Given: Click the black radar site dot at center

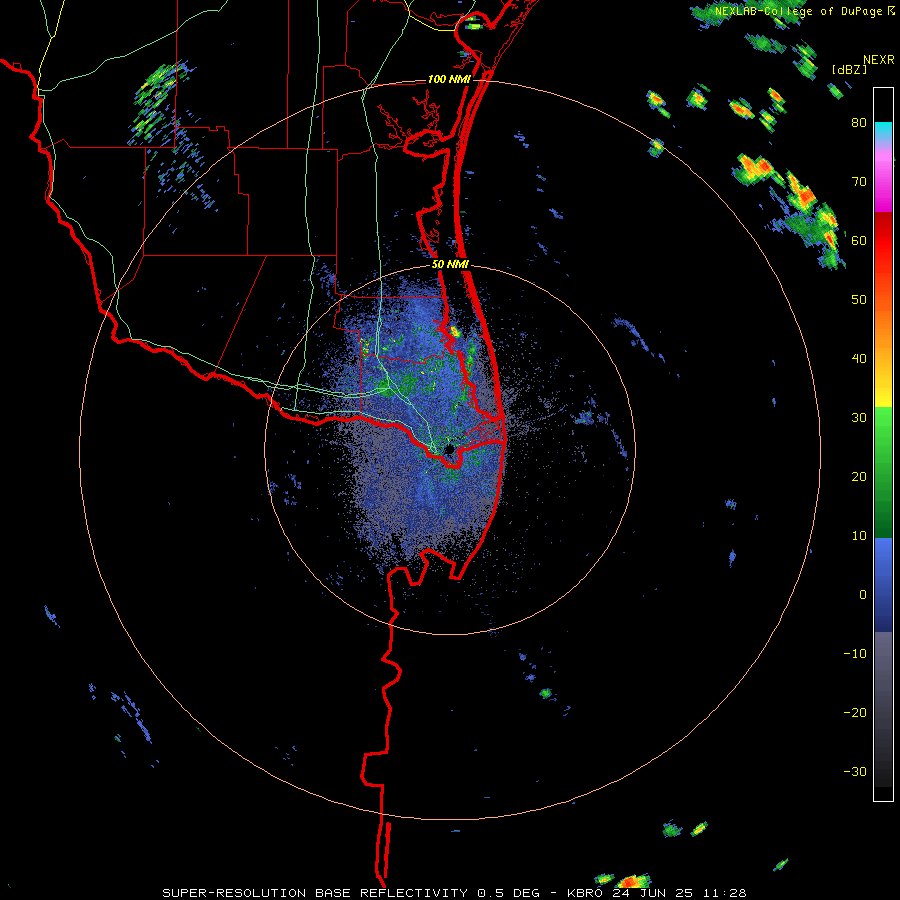Looking at the screenshot, I should (449, 449).
